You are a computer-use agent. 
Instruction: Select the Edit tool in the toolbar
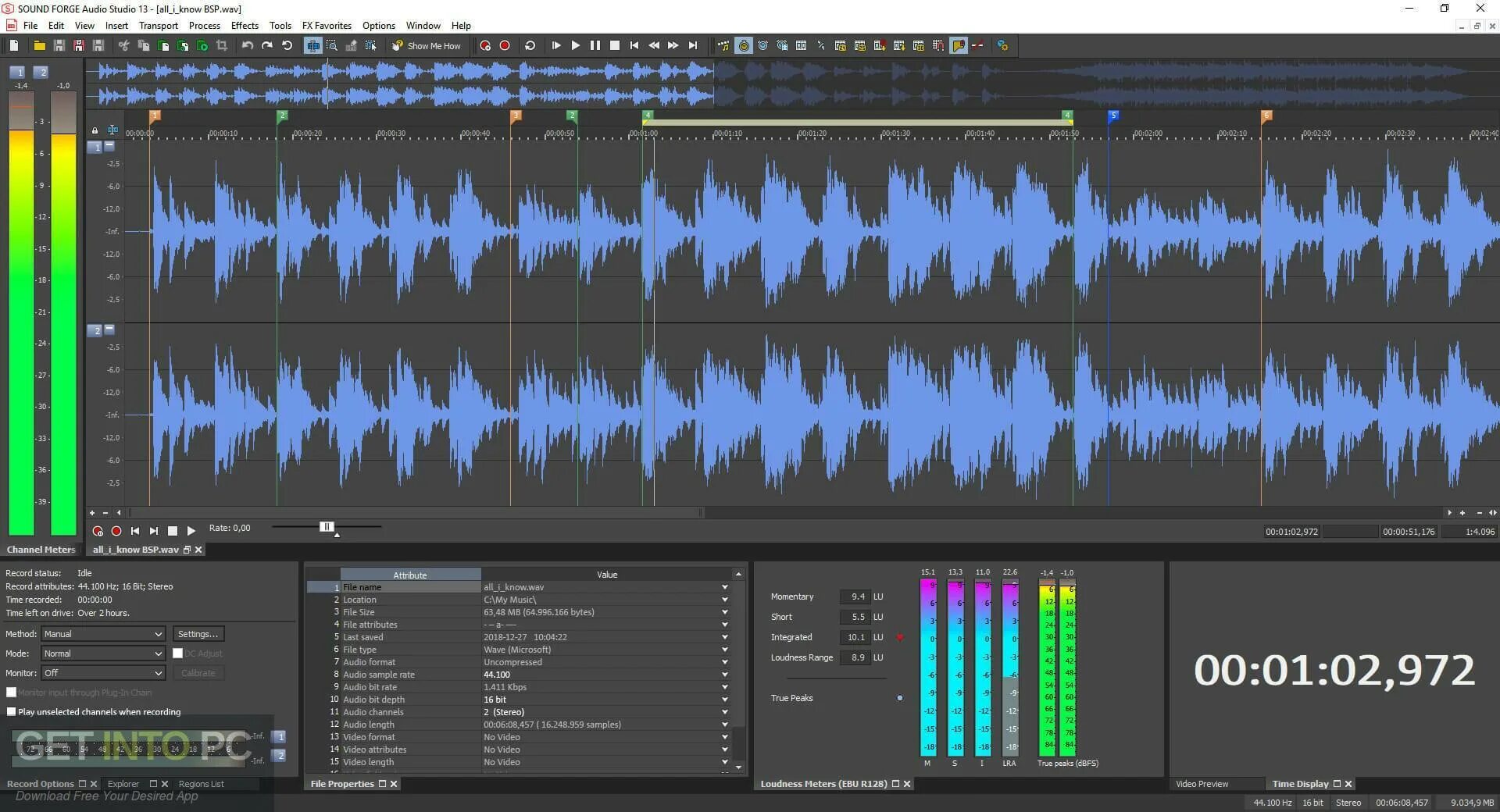tap(312, 45)
